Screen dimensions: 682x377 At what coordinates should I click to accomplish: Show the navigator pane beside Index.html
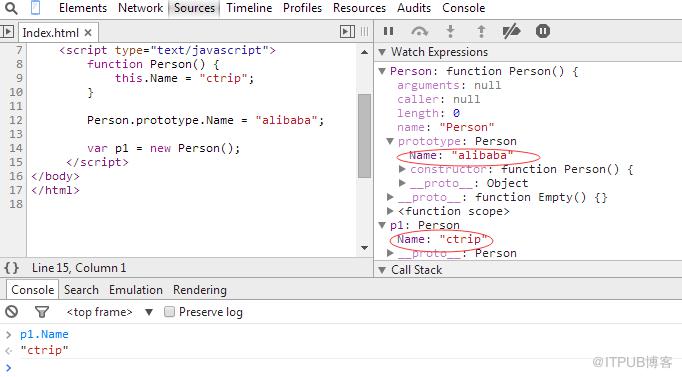click(x=7, y=31)
